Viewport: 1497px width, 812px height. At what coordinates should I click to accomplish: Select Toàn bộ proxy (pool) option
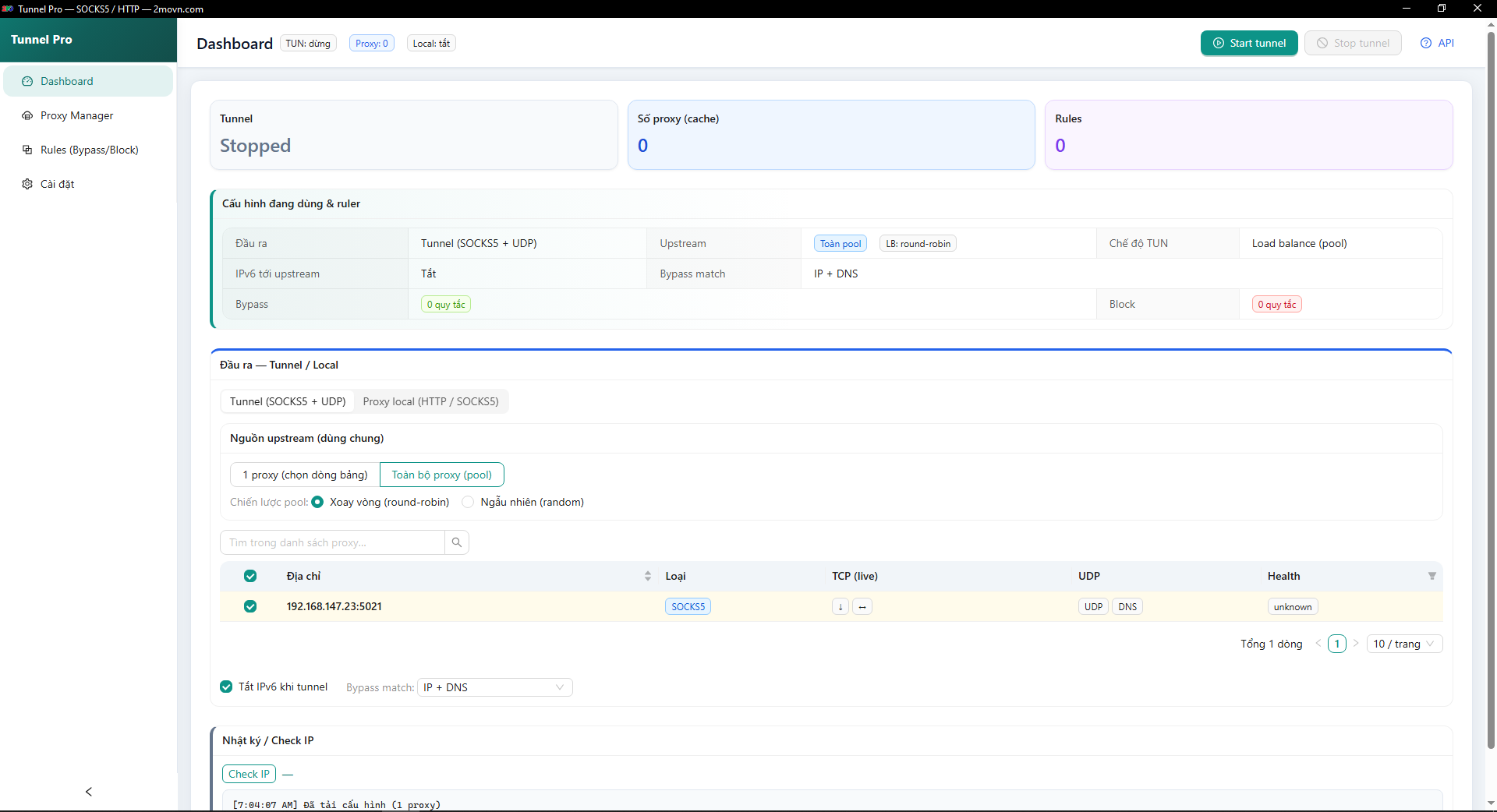click(x=441, y=475)
